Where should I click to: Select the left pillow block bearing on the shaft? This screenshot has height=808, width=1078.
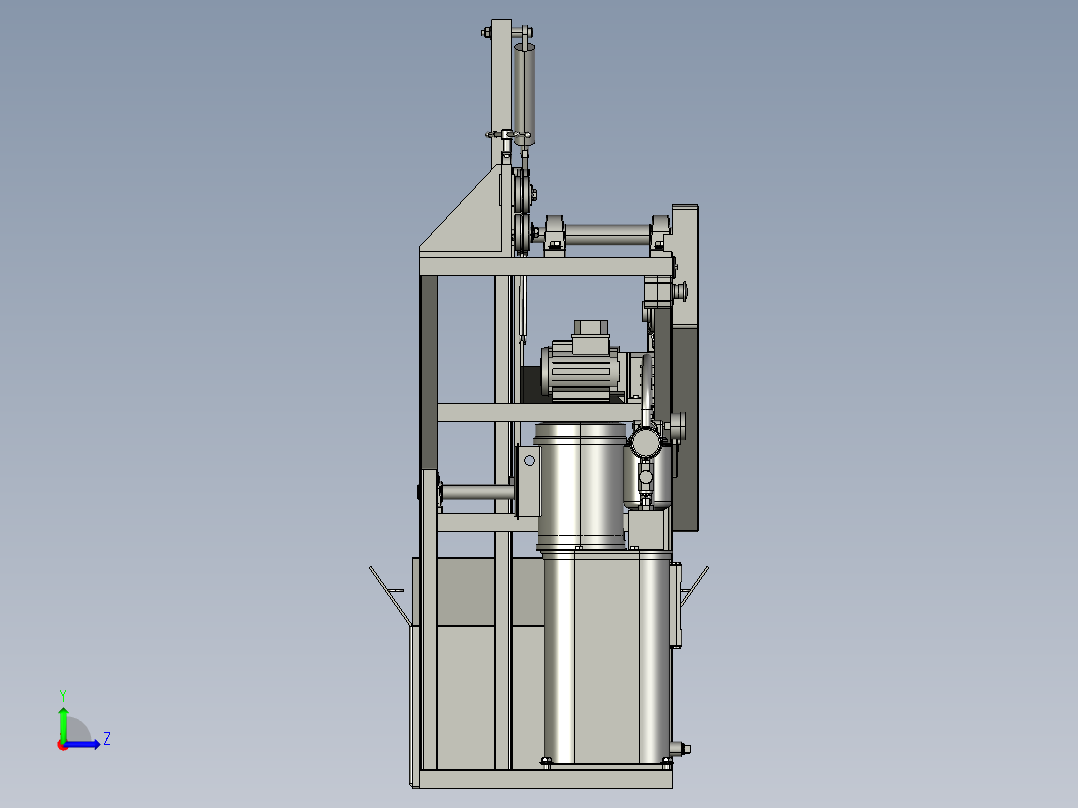click(554, 236)
